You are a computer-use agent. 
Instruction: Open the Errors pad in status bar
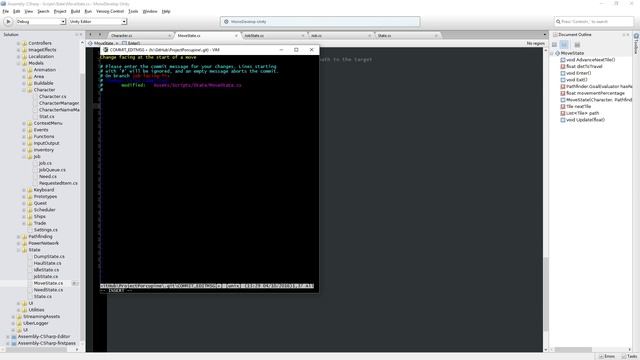(607, 356)
